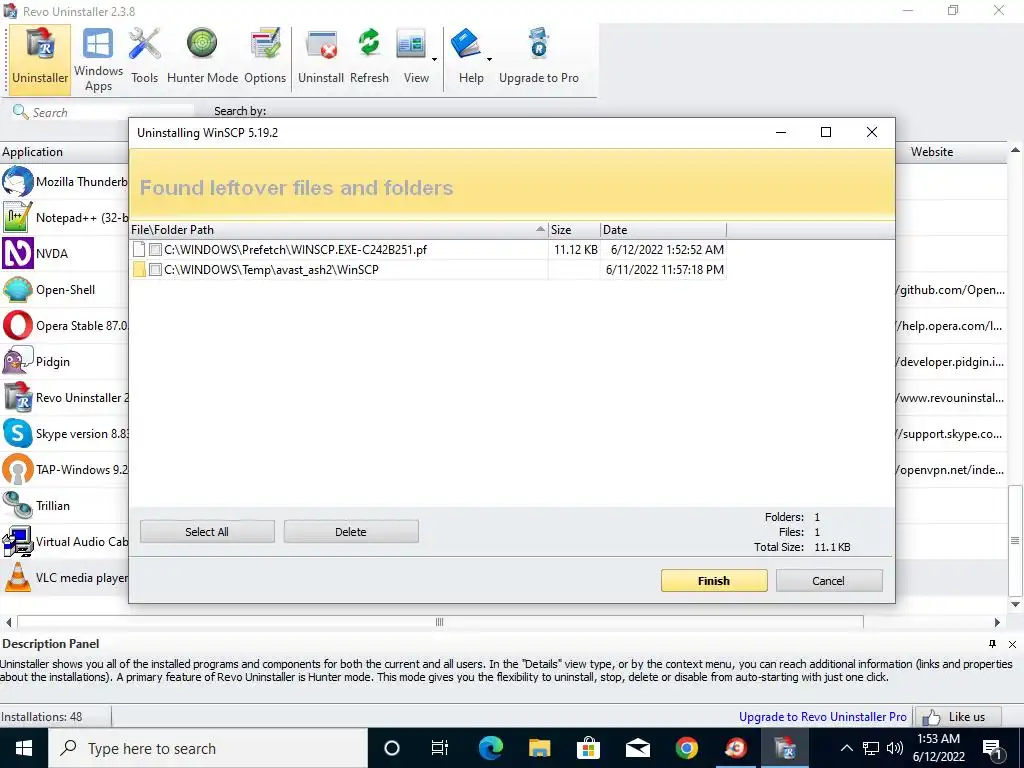Expand the Help dropdown arrow
The image size is (1024, 768).
click(x=489, y=59)
